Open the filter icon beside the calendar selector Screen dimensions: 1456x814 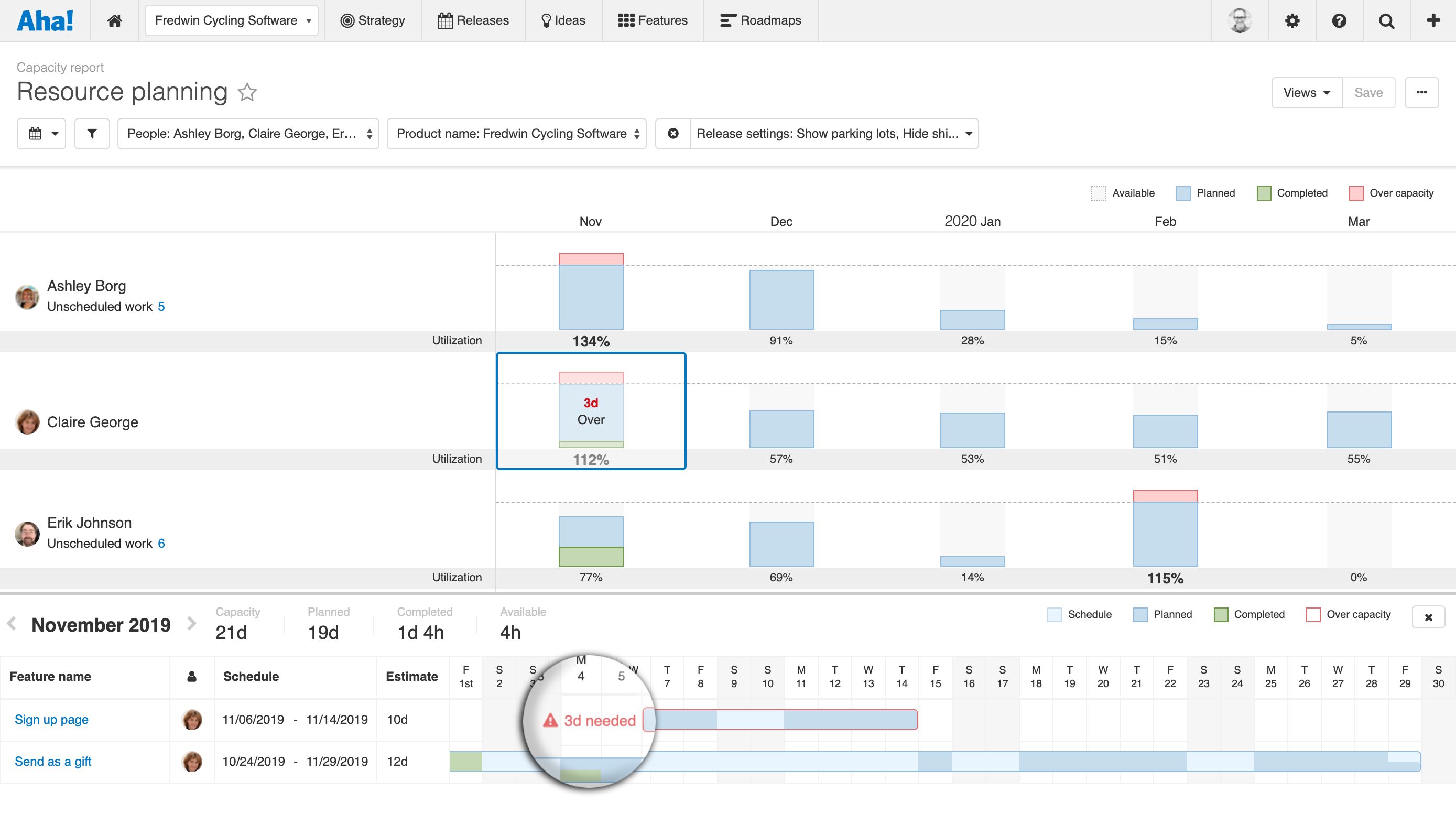[92, 134]
